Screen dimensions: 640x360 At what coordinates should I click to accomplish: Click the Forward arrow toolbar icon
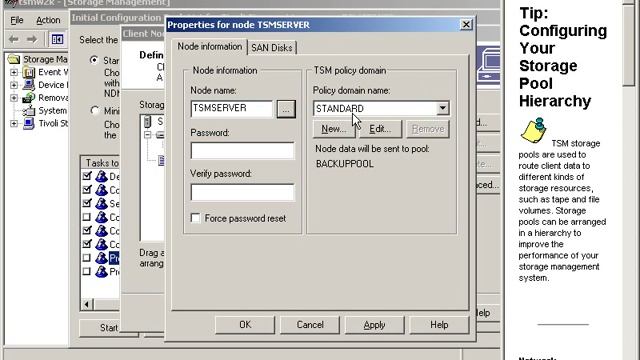pos(32,39)
